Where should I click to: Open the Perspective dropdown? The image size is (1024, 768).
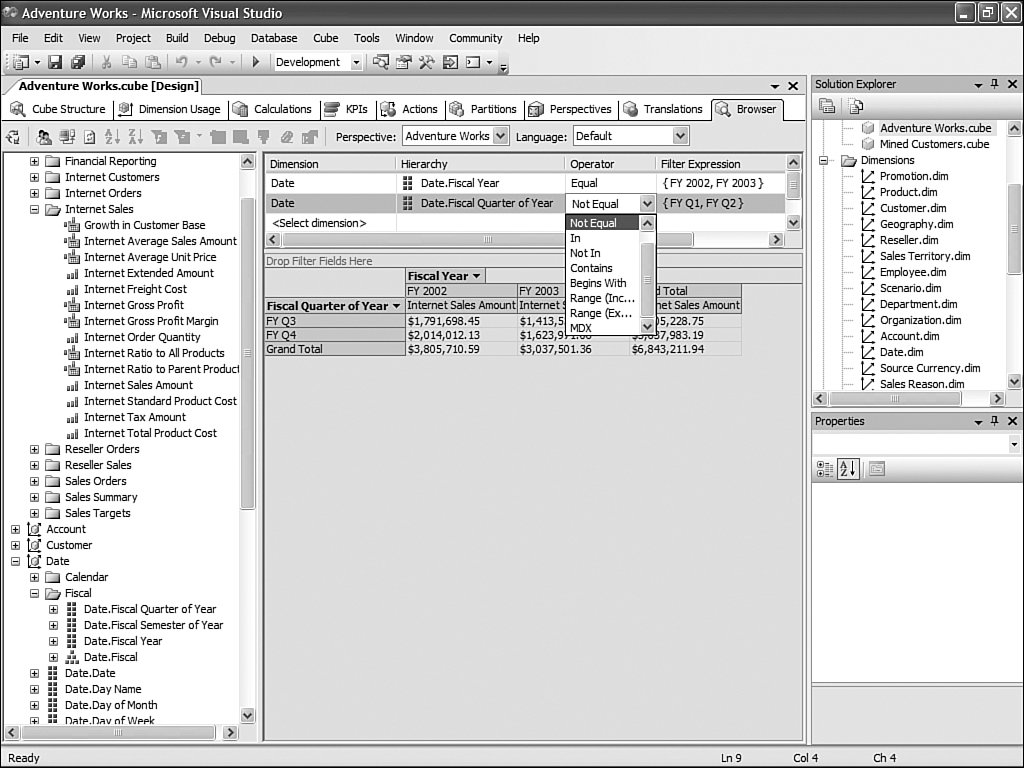tap(500, 136)
